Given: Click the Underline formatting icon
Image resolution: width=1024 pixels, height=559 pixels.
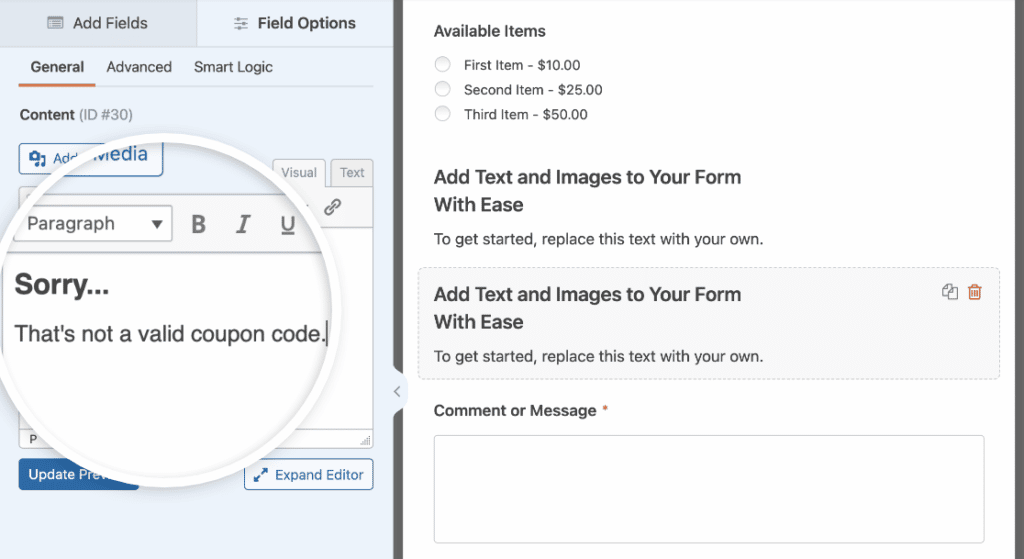Looking at the screenshot, I should click(x=288, y=224).
